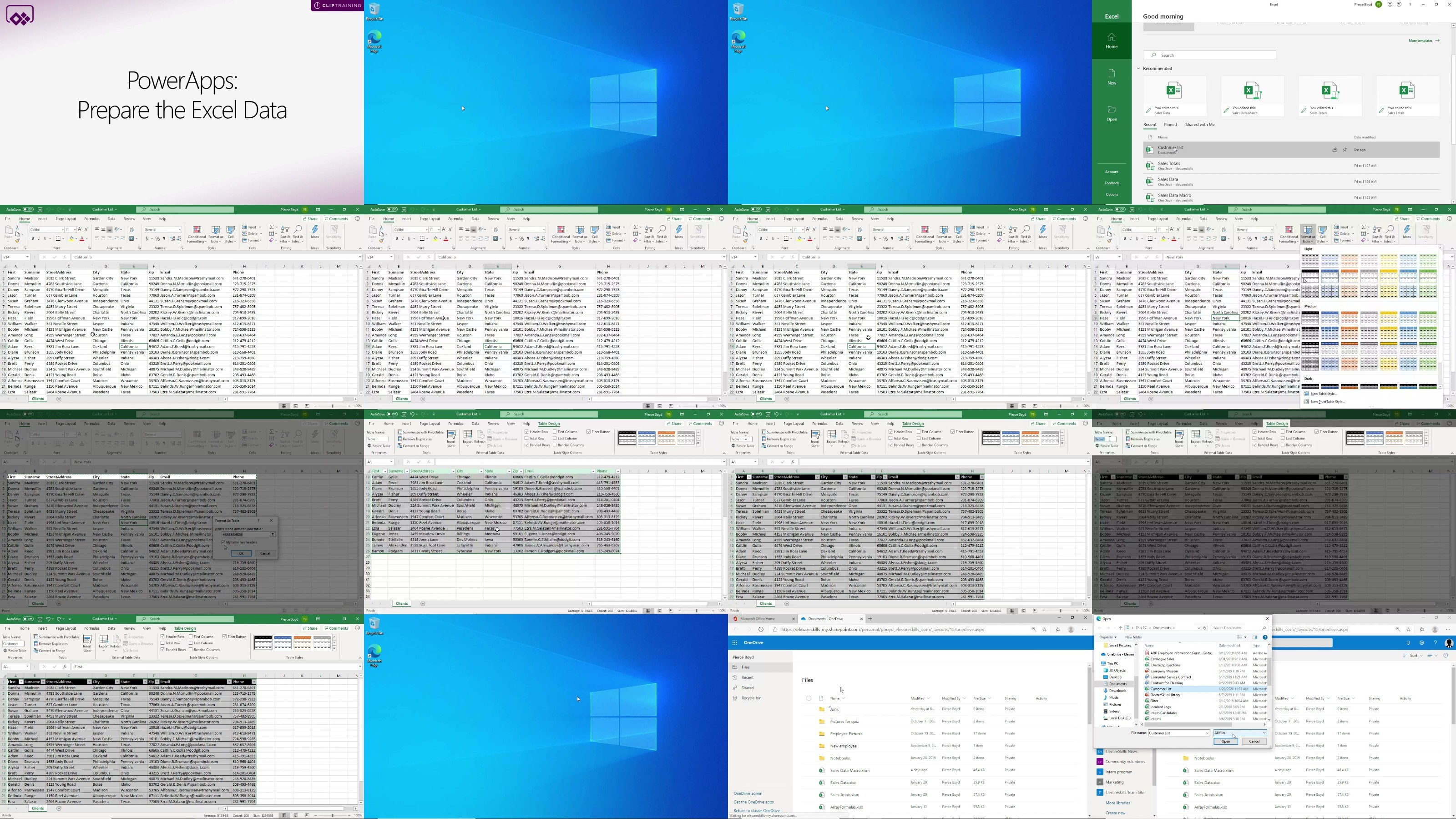
Task: Pick the first Dark table style swatch
Action: pyautogui.click(x=1309, y=387)
